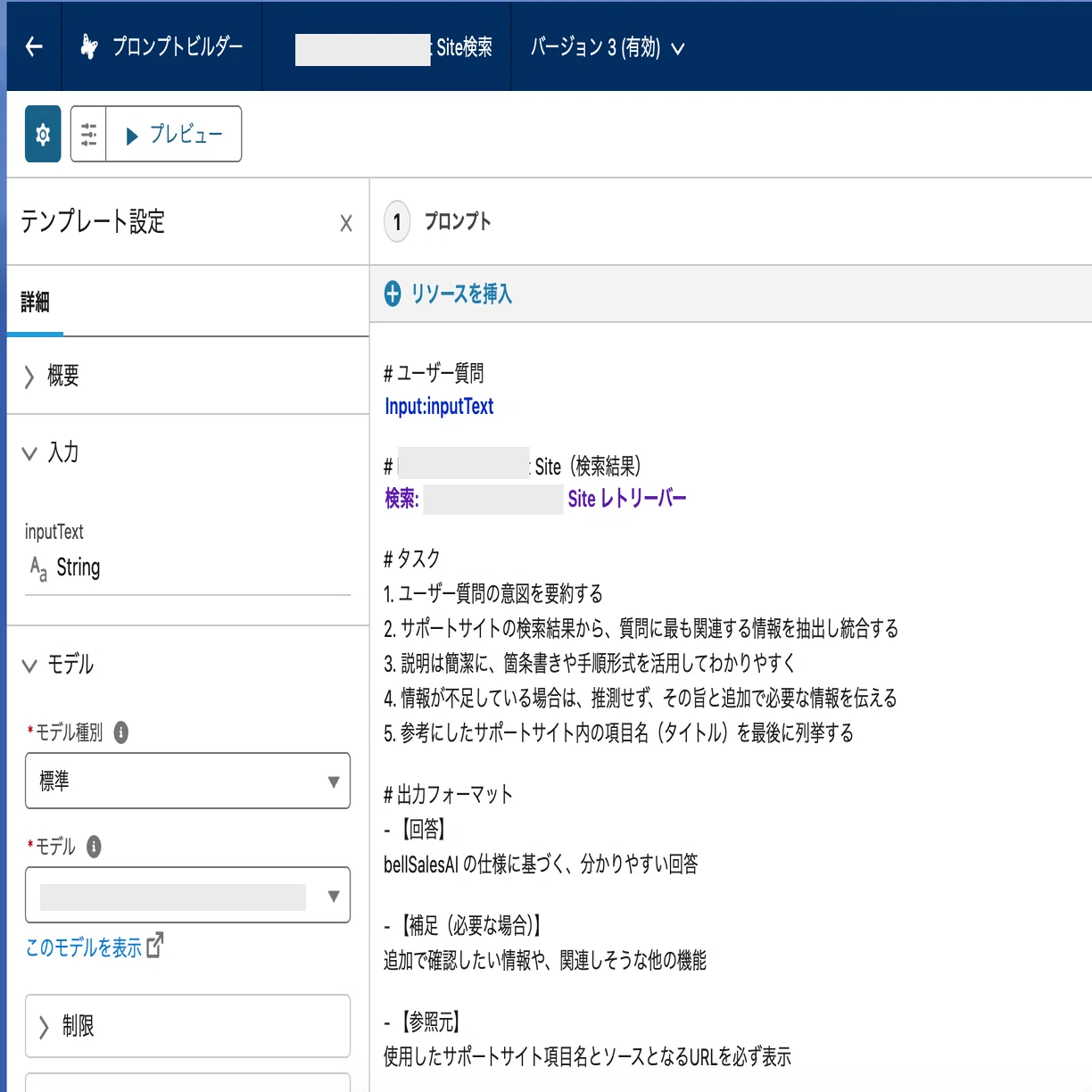Click the sliders configuration icon button
This screenshot has width=1092, height=1092.
tap(88, 134)
